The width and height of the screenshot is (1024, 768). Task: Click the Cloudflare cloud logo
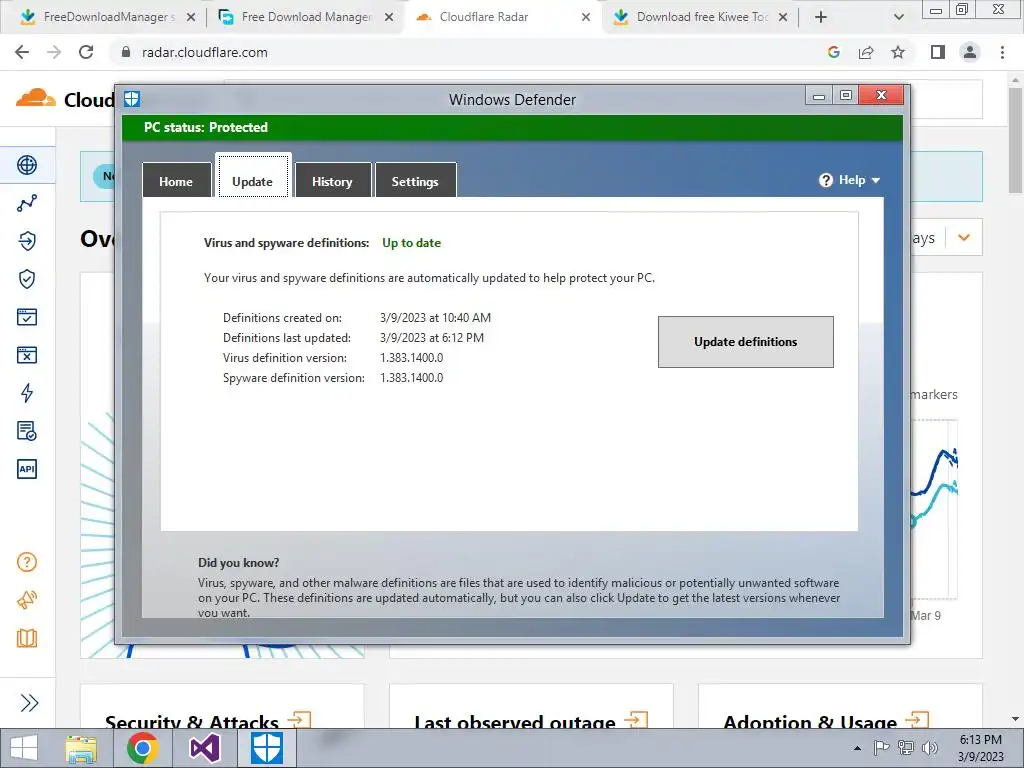point(35,98)
